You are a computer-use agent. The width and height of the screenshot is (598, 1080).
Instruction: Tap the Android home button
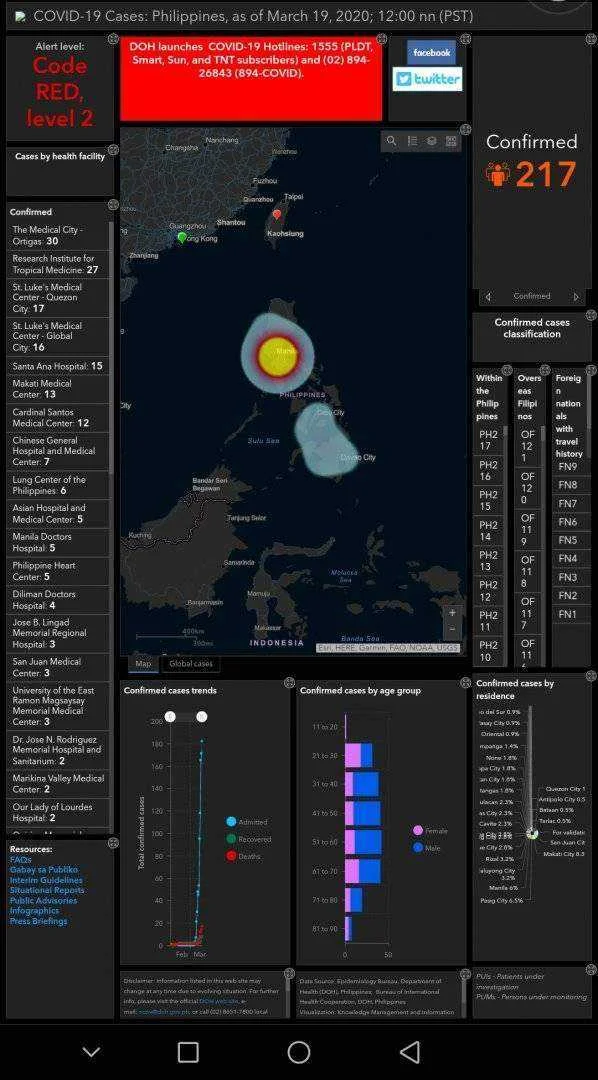click(299, 1052)
